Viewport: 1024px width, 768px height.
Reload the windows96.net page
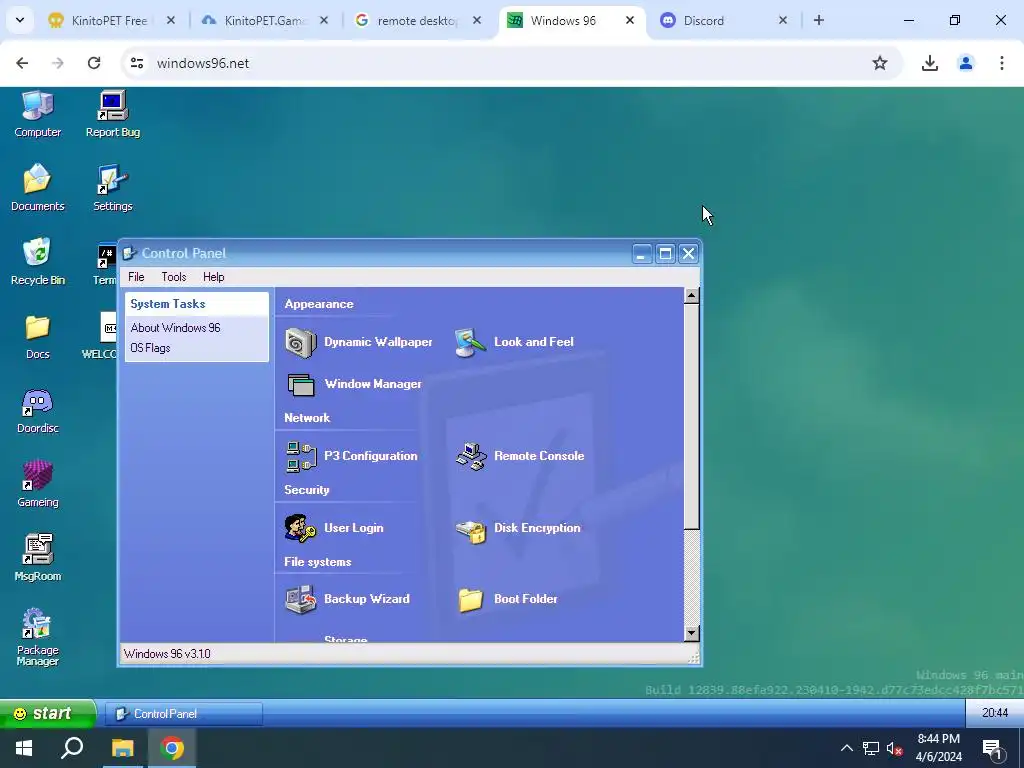point(94,63)
